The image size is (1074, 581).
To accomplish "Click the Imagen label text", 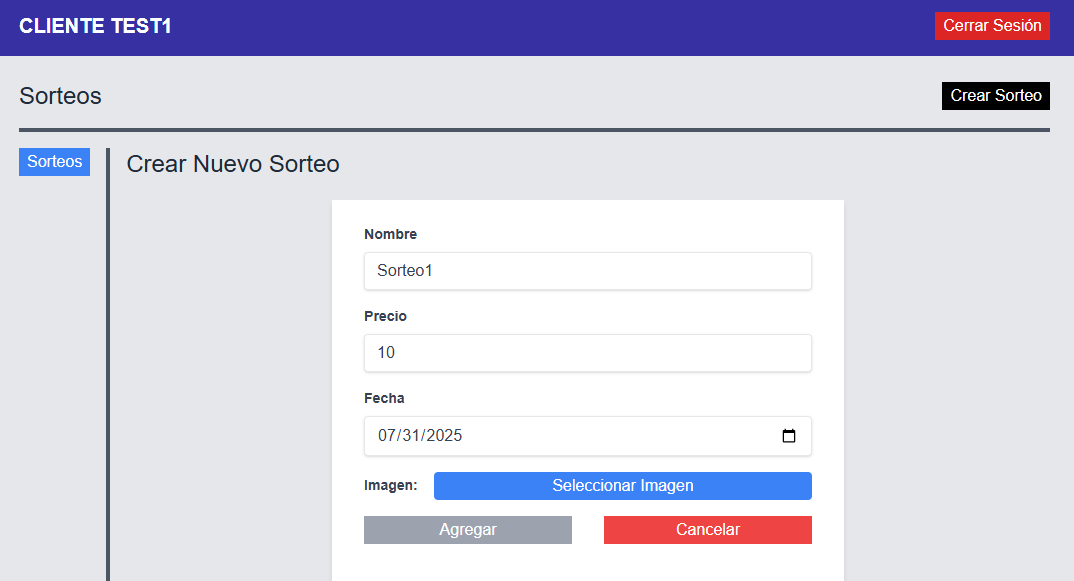I will click(390, 486).
